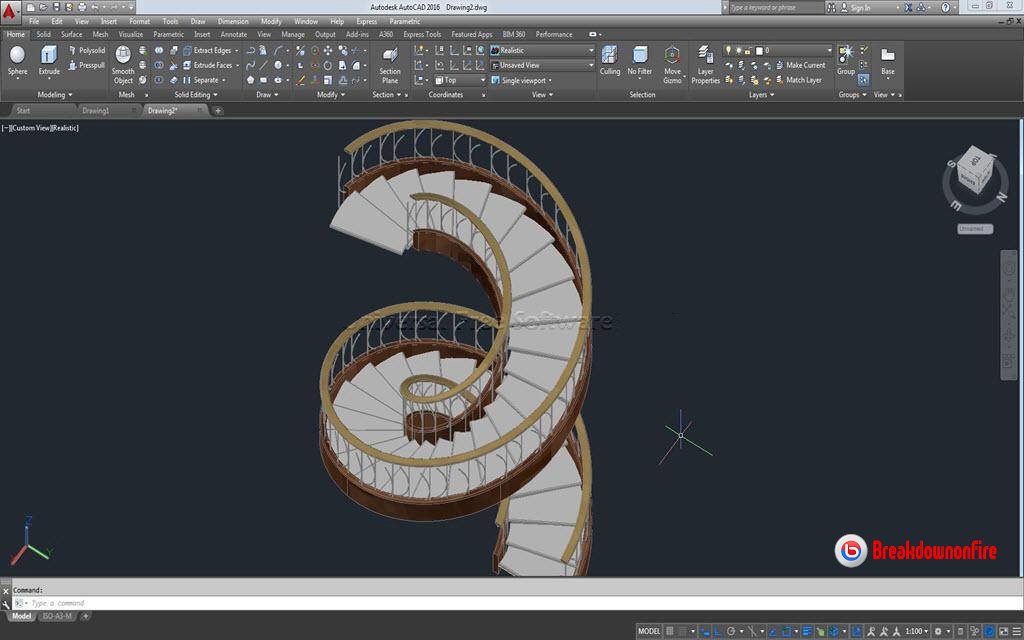The width and height of the screenshot is (1024, 640).
Task: Toggle Clean Screen icon in status bar
Action: pyautogui.click(x=1004, y=631)
